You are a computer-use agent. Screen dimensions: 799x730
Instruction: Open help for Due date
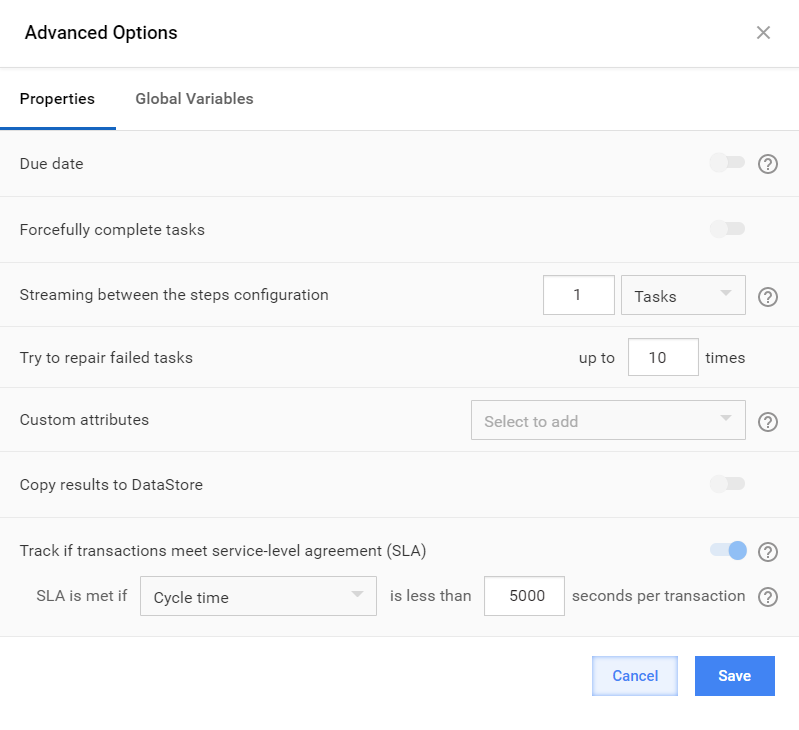click(x=767, y=164)
